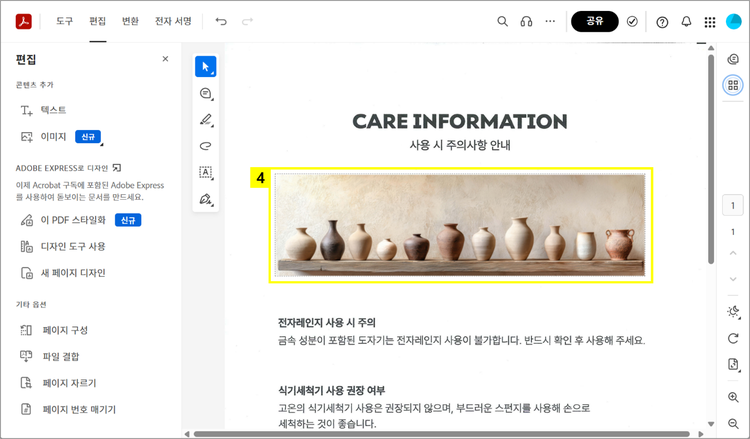
Task: Select the comment bubble tool
Action: (x=206, y=93)
